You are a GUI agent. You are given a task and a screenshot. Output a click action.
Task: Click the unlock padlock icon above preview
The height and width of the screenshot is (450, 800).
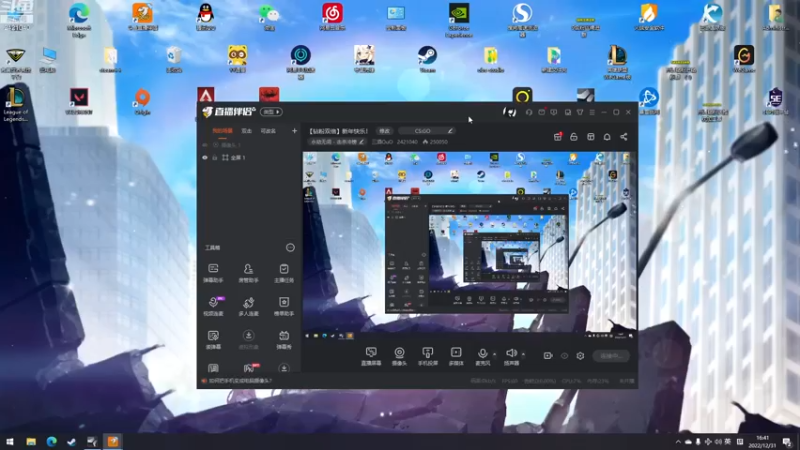pos(573,137)
